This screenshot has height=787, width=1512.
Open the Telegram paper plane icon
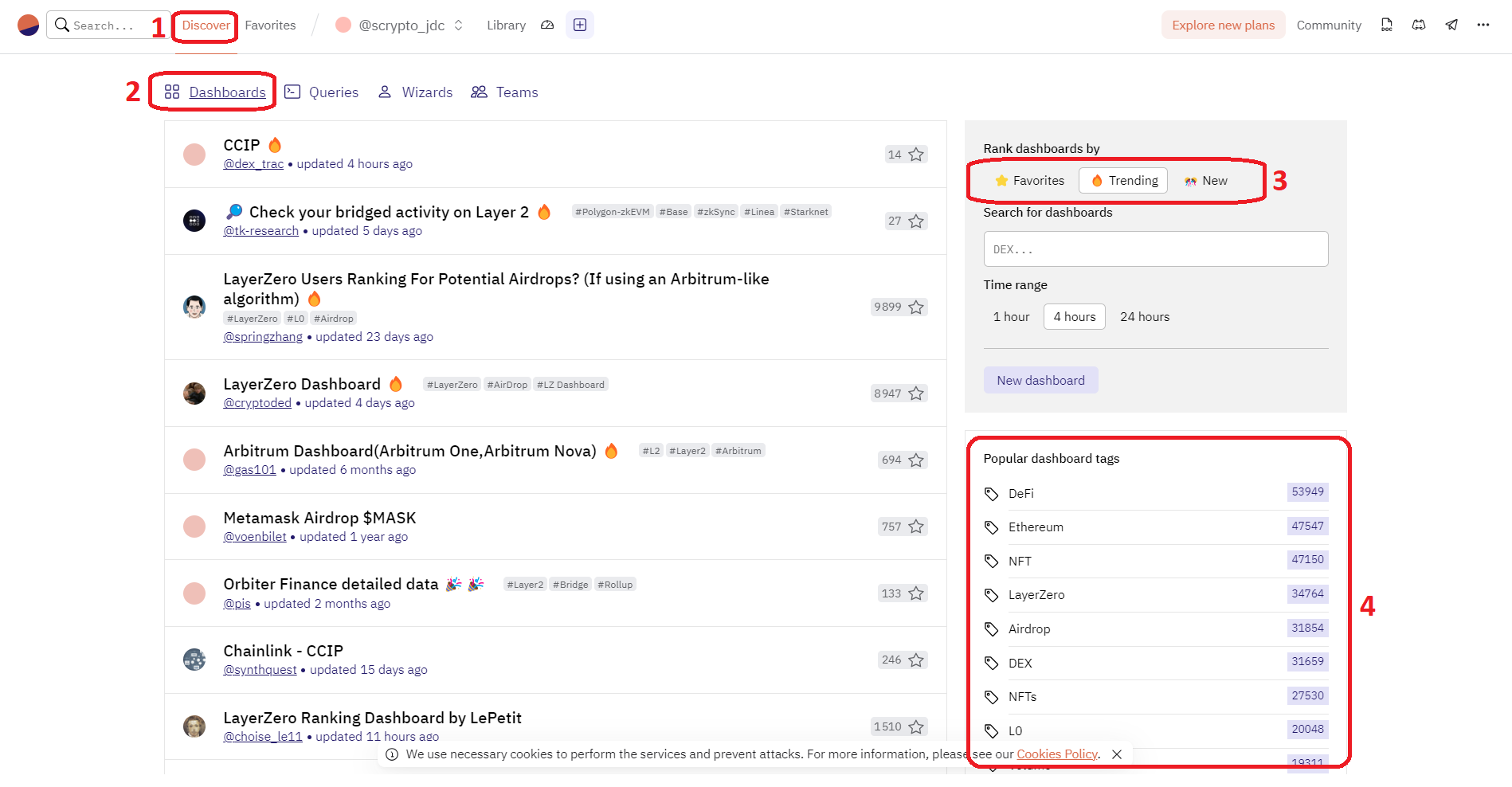(1451, 25)
